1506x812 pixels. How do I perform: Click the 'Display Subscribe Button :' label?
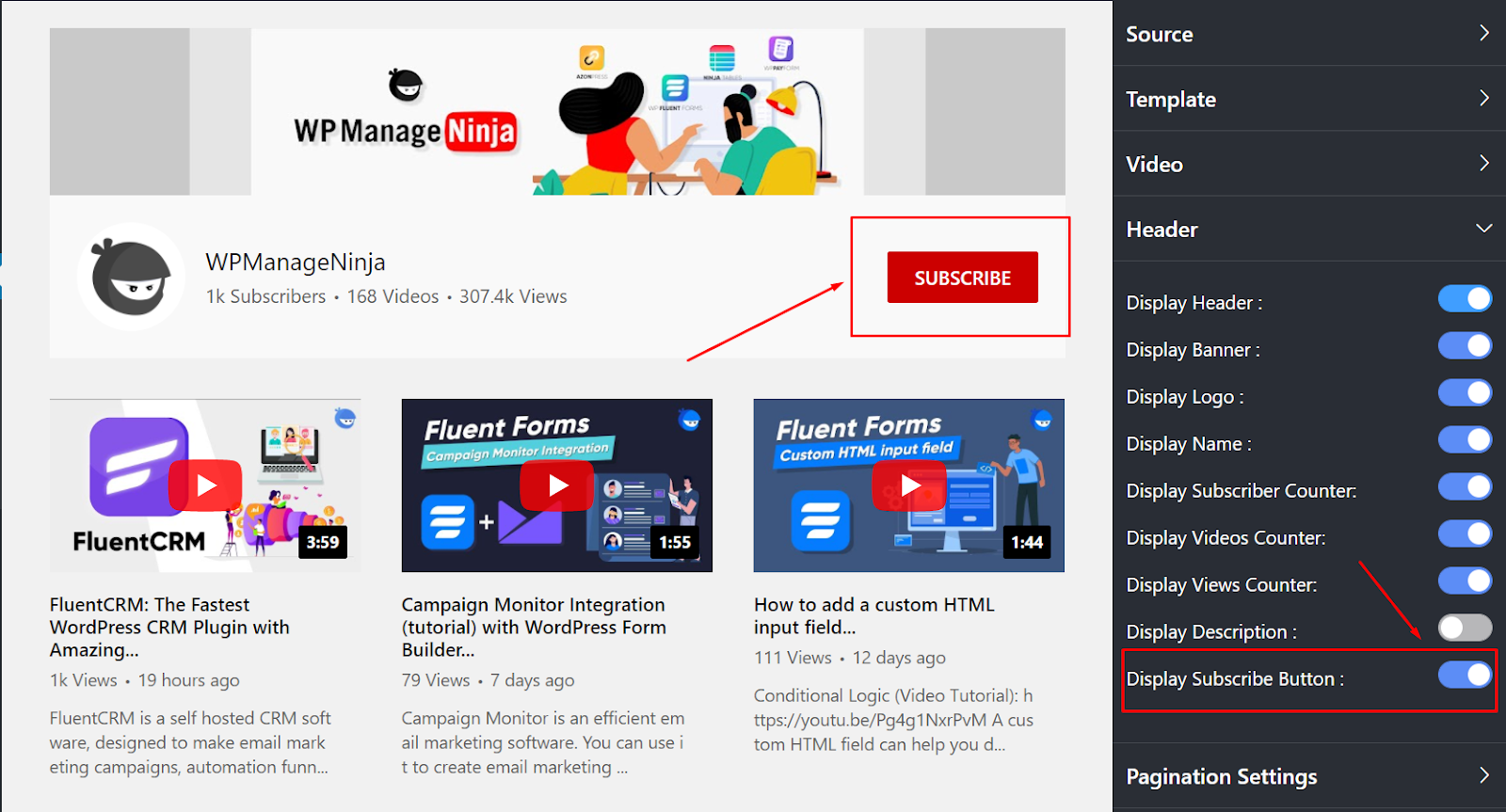(1235, 679)
